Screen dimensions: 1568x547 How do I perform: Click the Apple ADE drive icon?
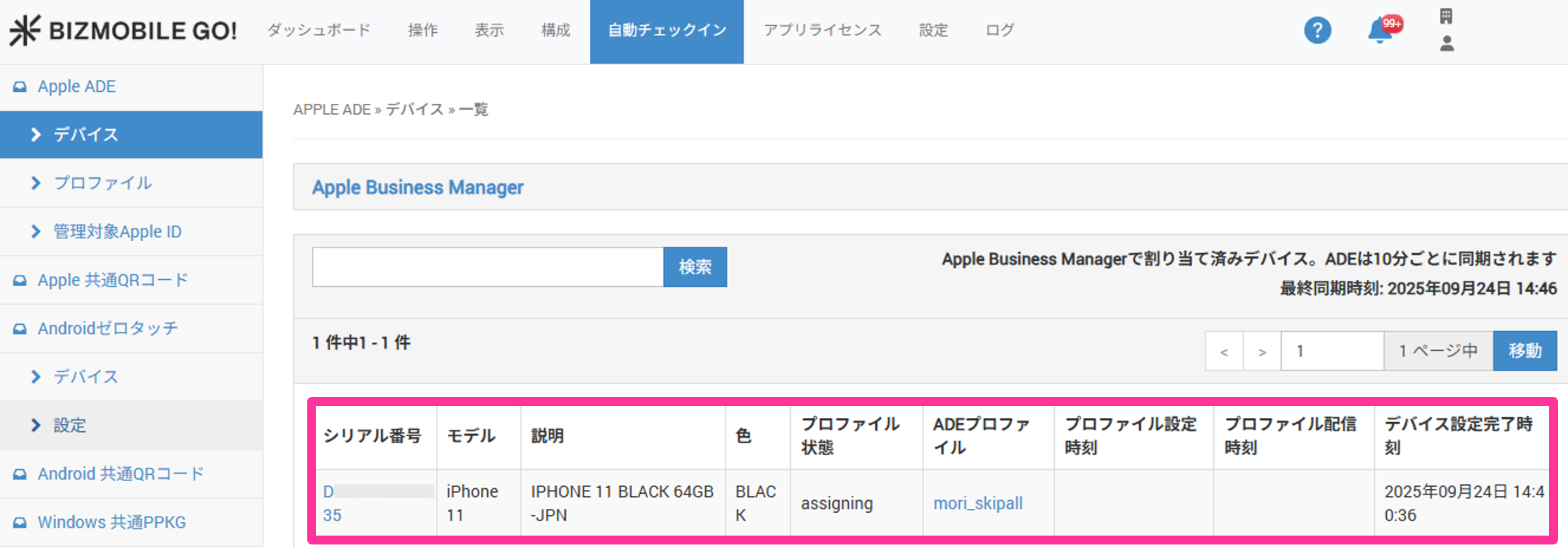(20, 87)
